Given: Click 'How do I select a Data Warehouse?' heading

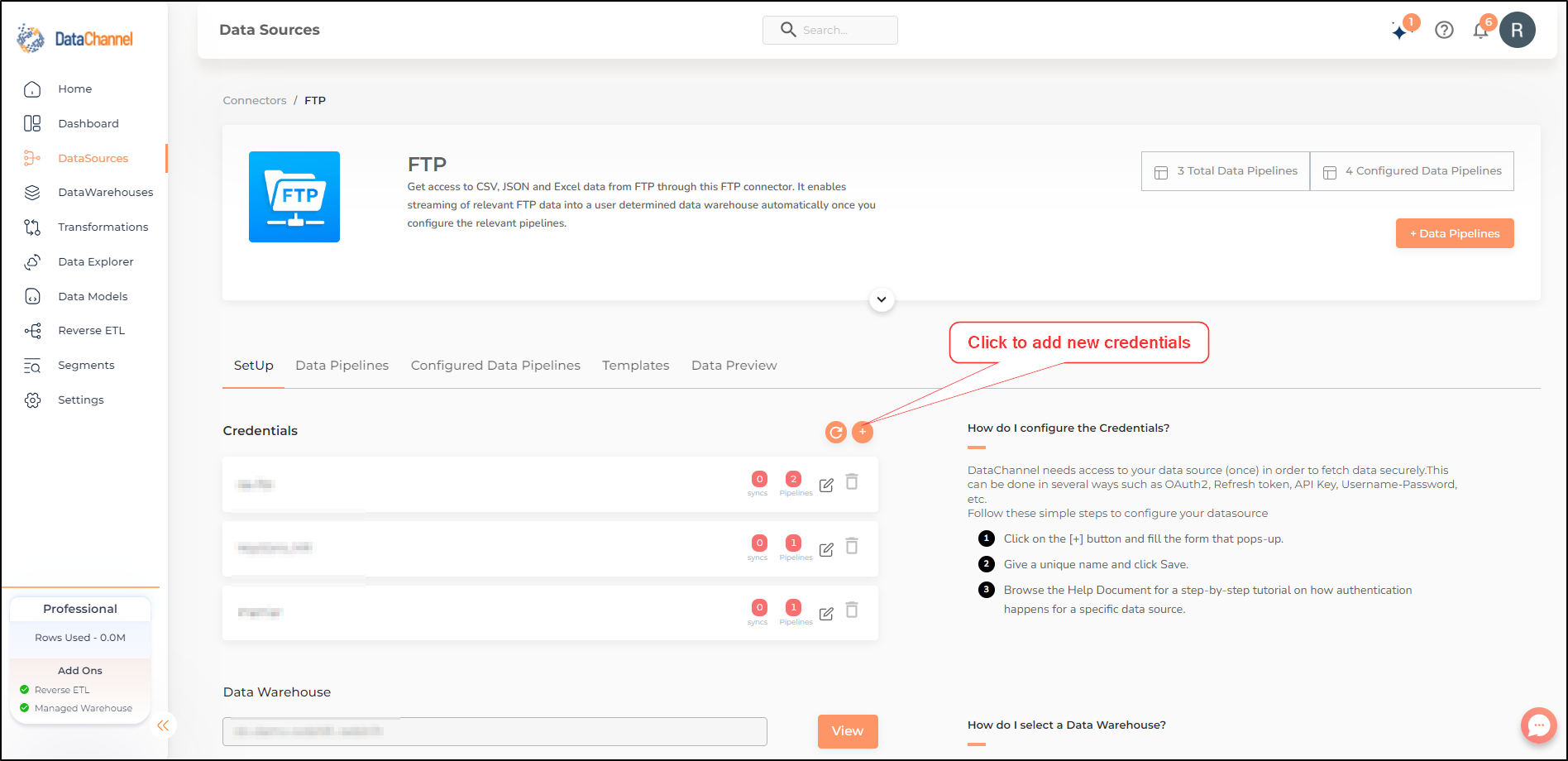Looking at the screenshot, I should pos(1067,725).
